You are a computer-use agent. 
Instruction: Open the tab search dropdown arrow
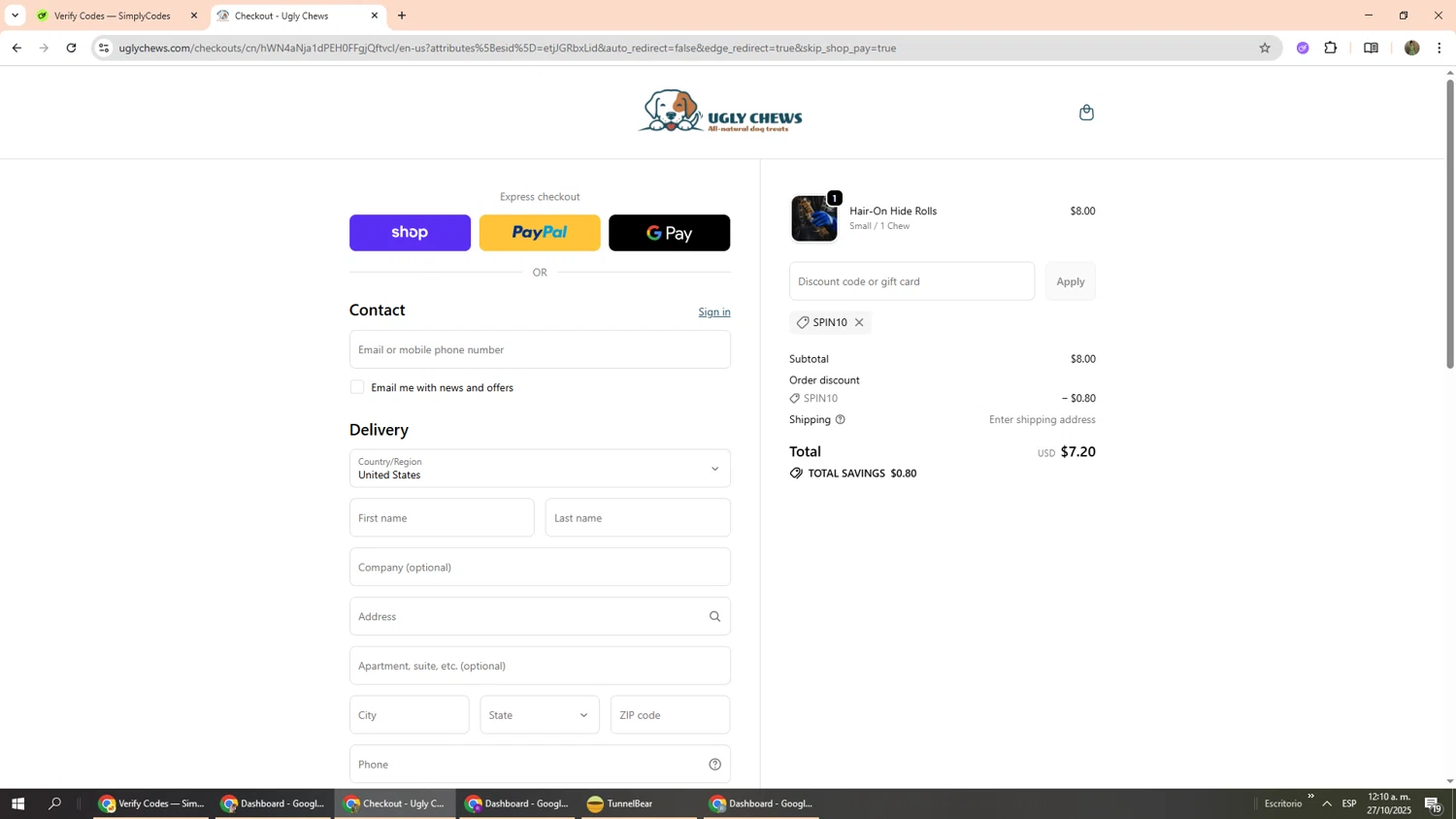(x=15, y=16)
